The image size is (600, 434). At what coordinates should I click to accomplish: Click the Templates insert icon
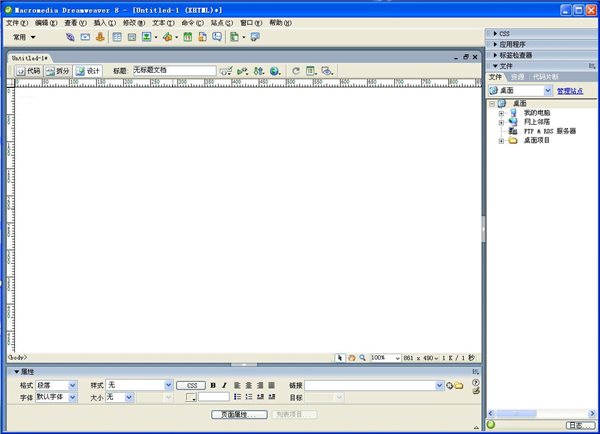coord(234,37)
